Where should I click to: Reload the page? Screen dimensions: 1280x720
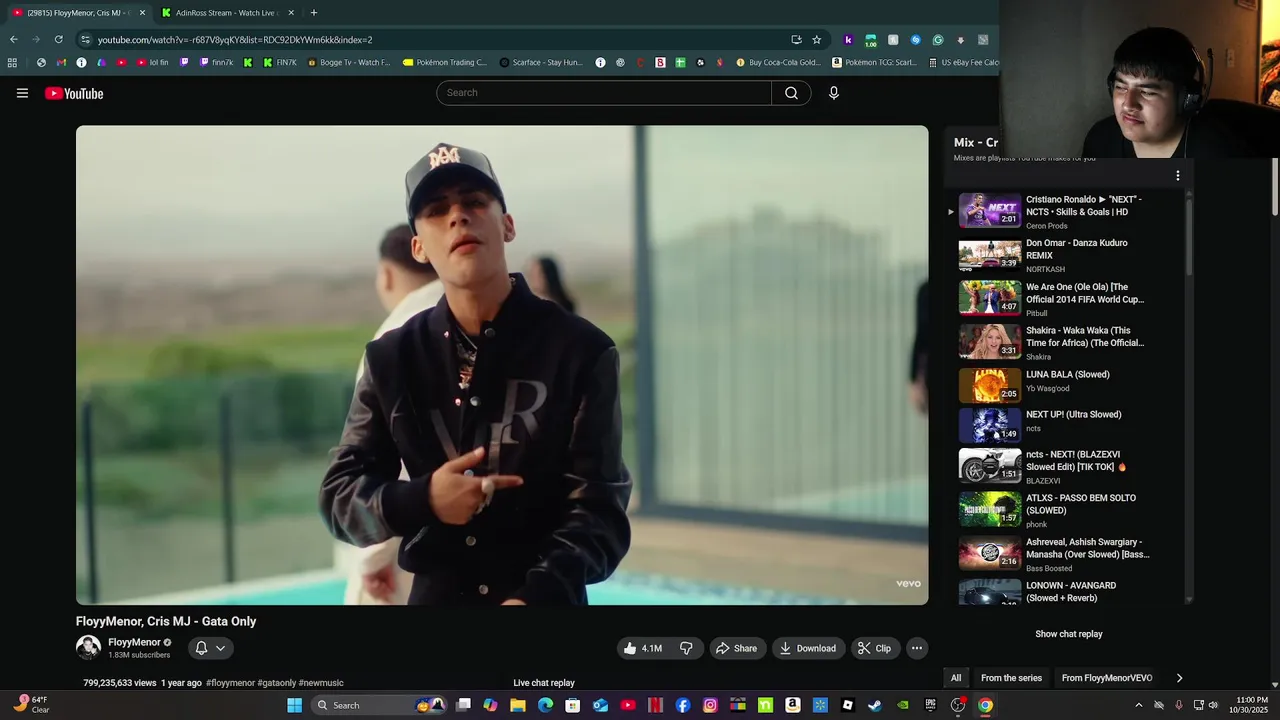[59, 40]
